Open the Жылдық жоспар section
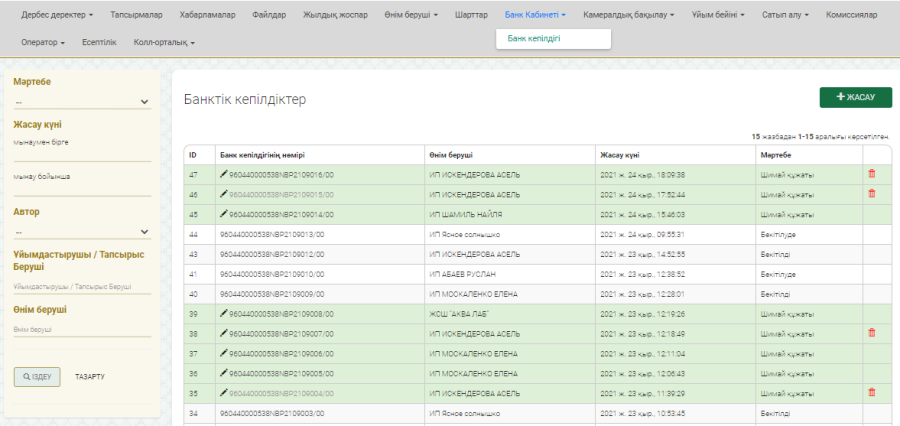This screenshot has width=900, height=426. coord(335,15)
